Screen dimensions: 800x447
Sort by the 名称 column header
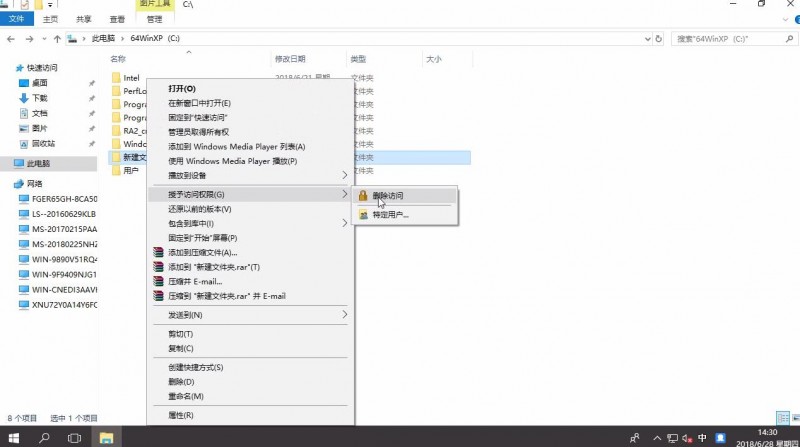(118, 59)
